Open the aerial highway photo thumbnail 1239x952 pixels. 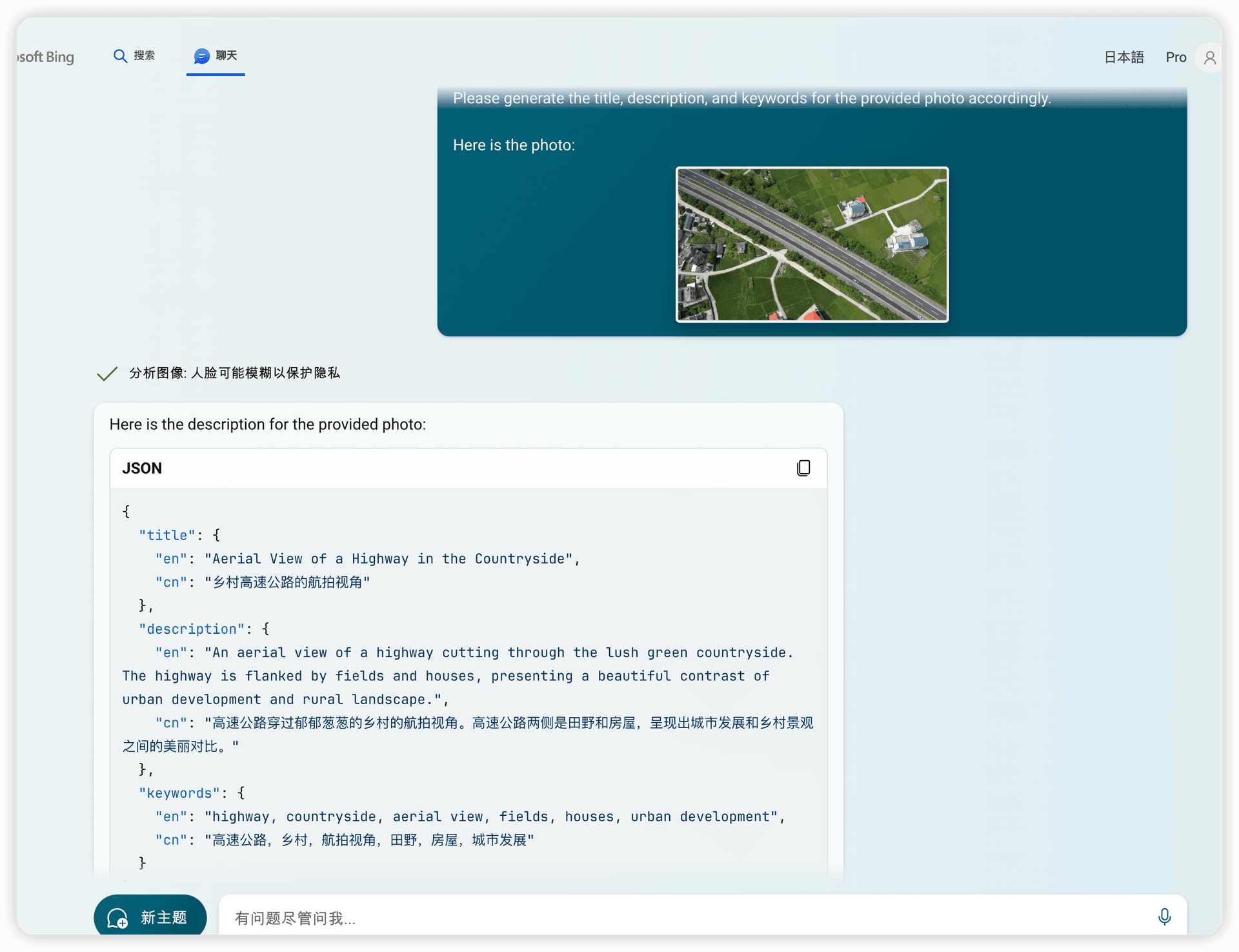coord(812,245)
